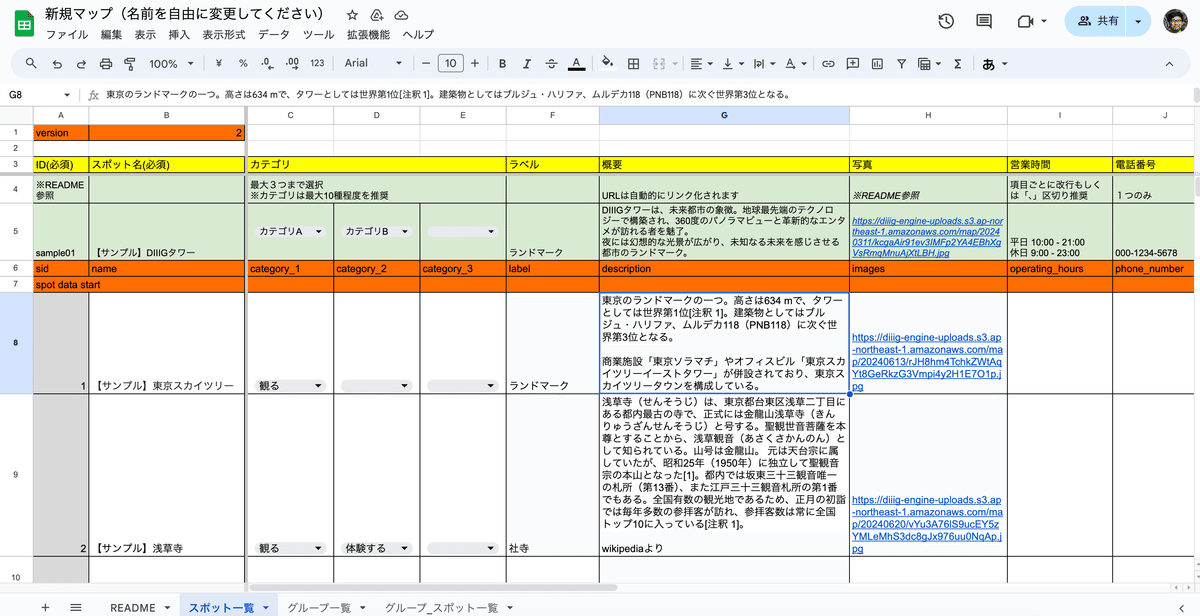Collapse the toolbar with chevron
Screen dimensions: 1200x616
pyautogui.click(x=1168, y=63)
